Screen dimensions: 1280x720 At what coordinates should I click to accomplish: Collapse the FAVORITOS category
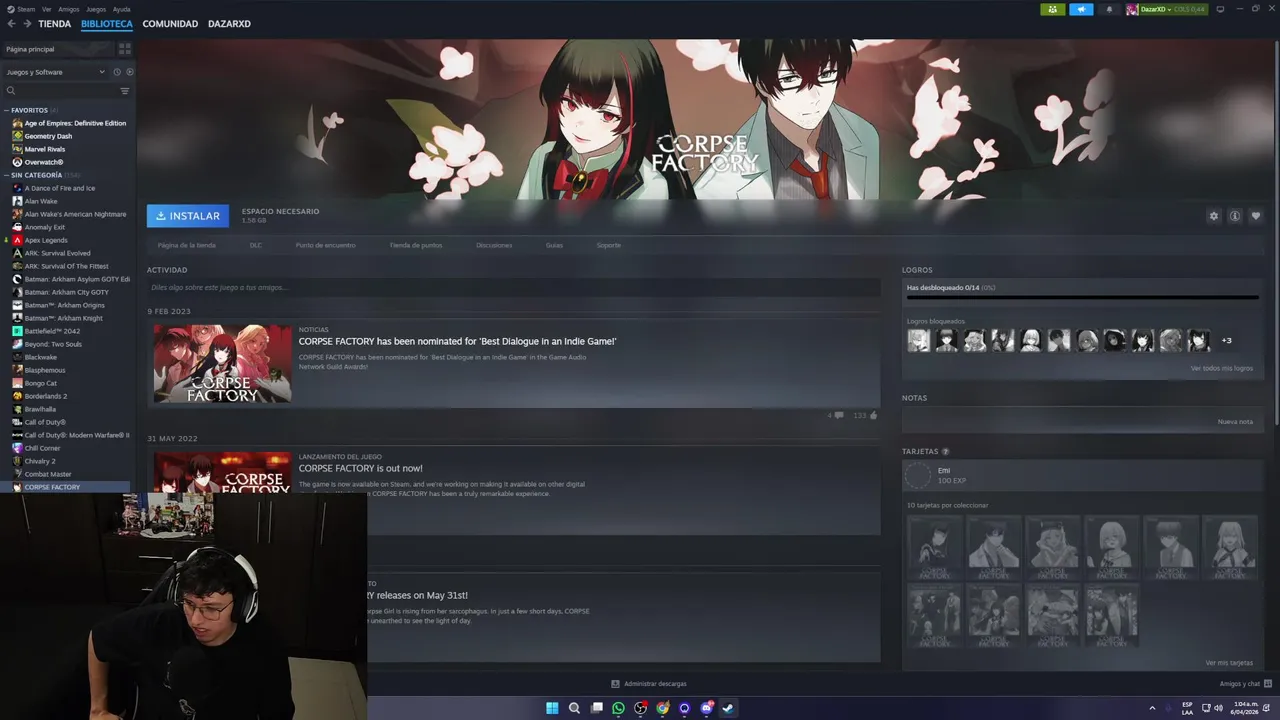coord(7,110)
